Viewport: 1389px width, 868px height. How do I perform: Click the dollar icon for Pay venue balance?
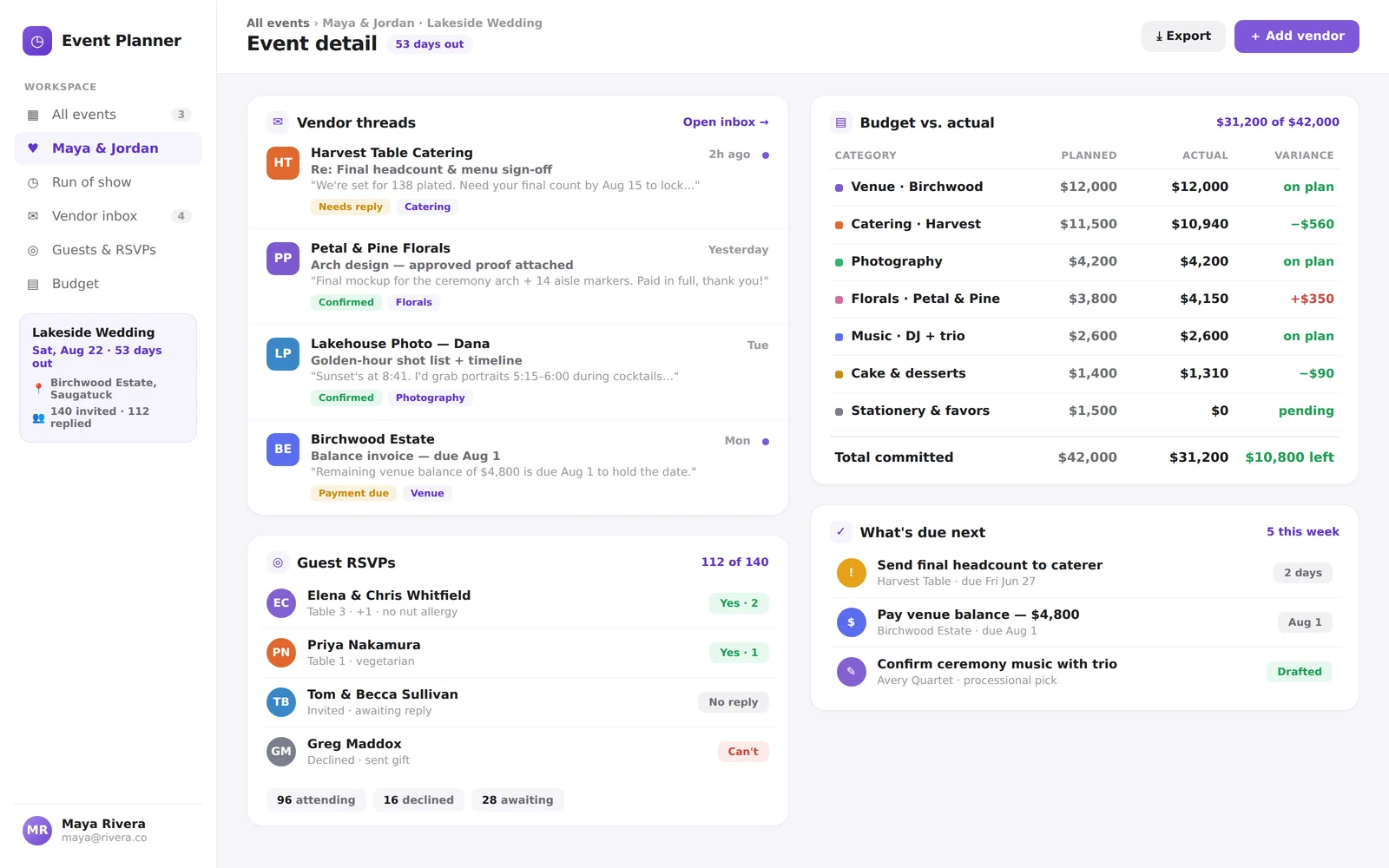[x=851, y=622]
